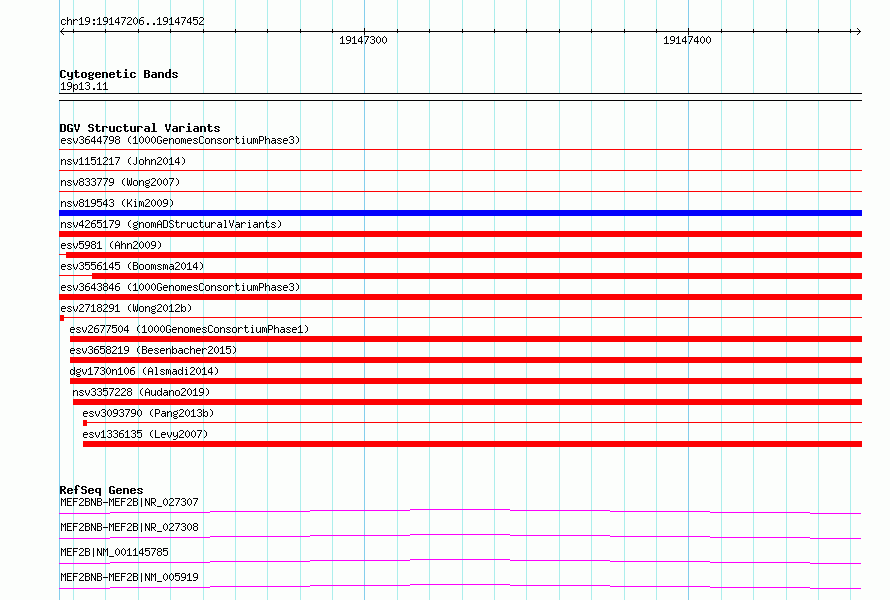The width and height of the screenshot is (890, 600).
Task: Click the 19147400 ruler position label
Action: coord(687,40)
